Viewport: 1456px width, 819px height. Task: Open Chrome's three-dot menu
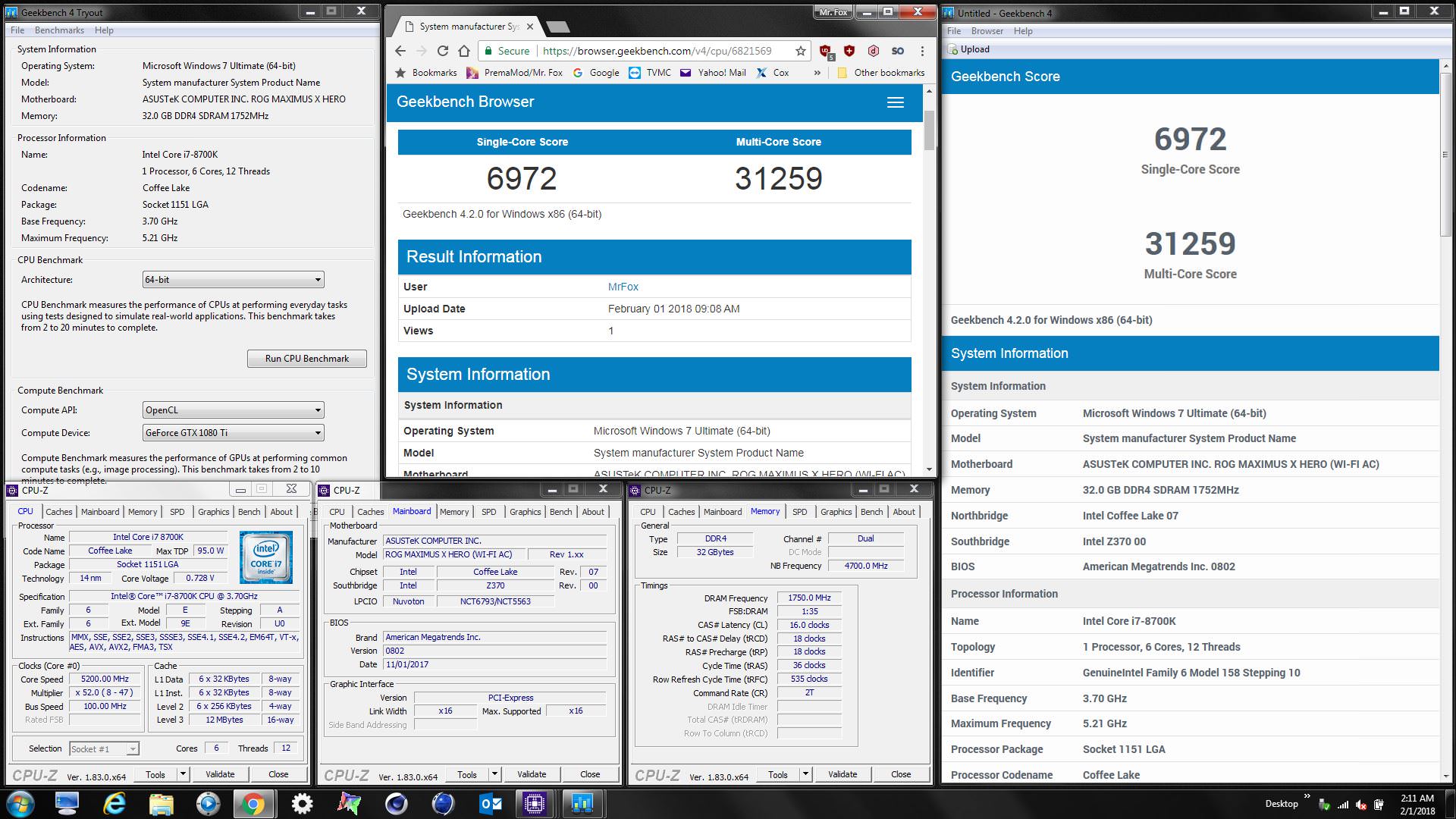(x=922, y=51)
